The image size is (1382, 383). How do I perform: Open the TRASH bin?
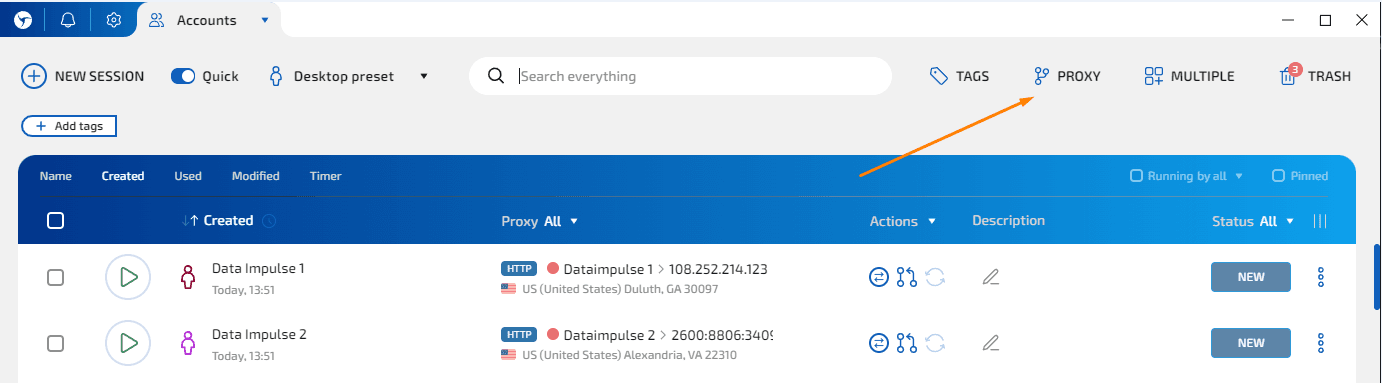click(1315, 76)
